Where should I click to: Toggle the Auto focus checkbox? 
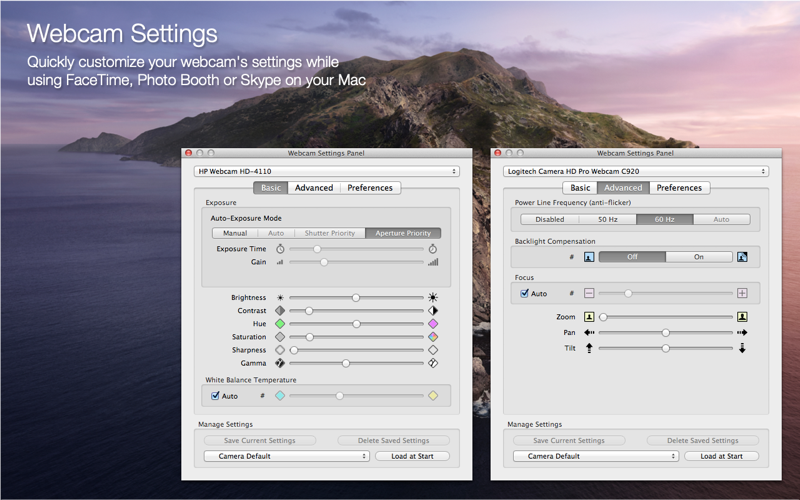pyautogui.click(x=524, y=293)
